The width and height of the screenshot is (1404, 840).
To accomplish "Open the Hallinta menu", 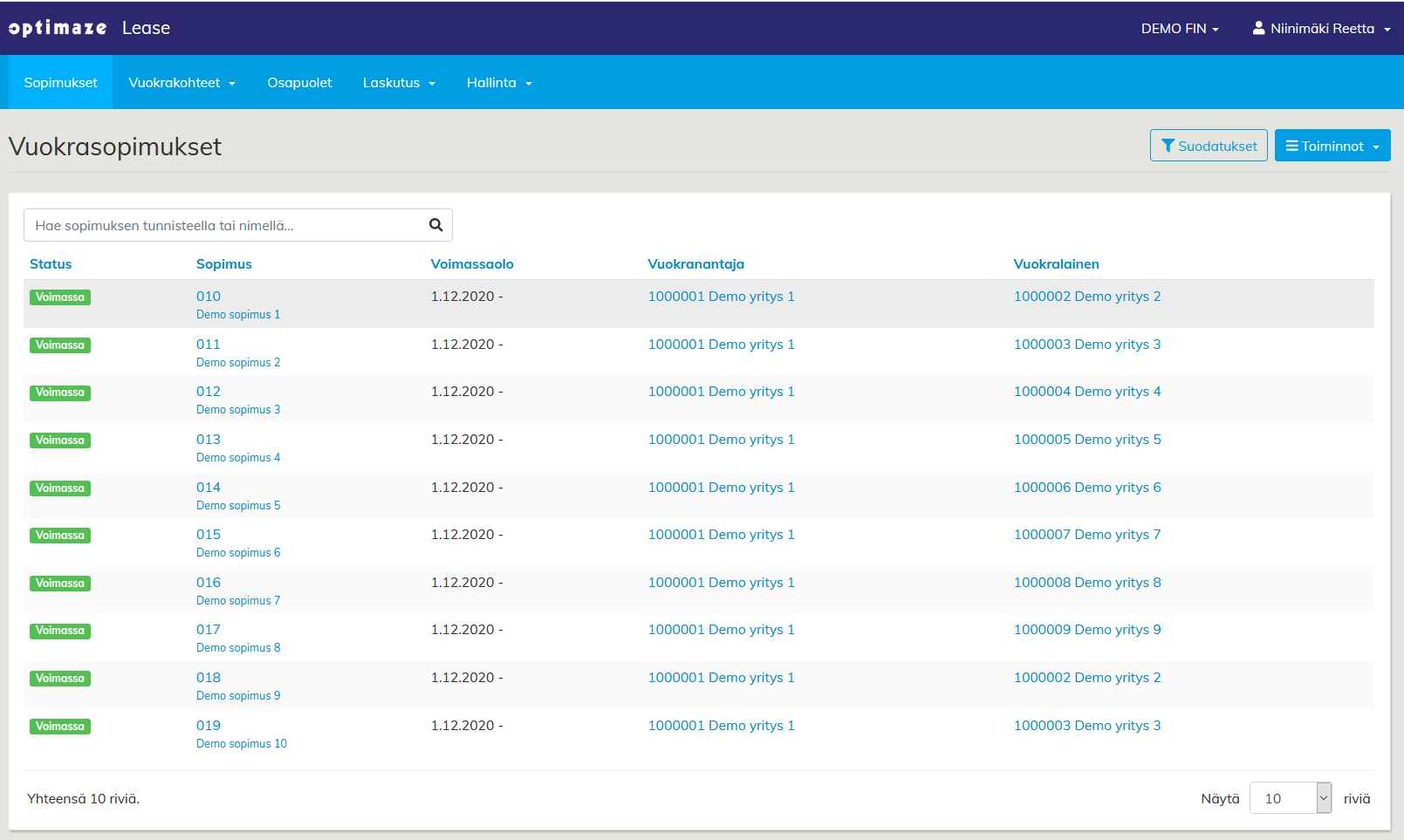I will 499,83.
